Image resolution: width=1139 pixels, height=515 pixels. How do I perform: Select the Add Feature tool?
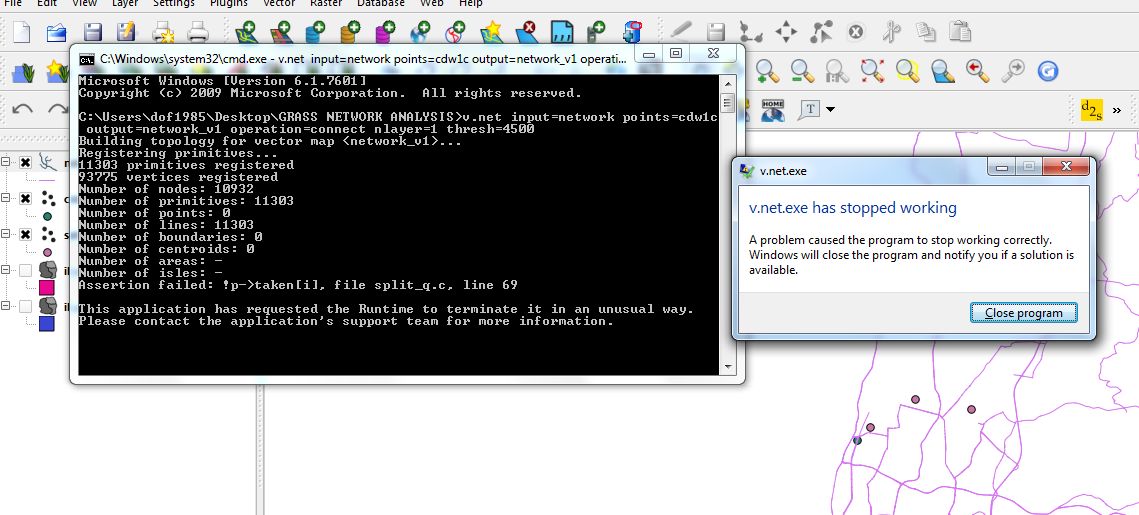pos(750,32)
